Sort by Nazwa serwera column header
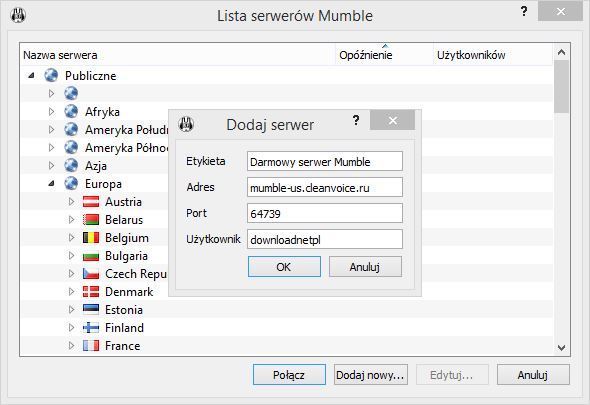Viewport: 590px width, 405px height. (x=178, y=55)
